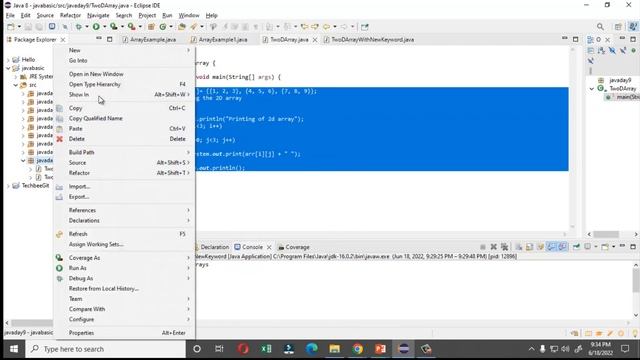Image resolution: width=640 pixels, height=360 pixels.
Task: Click the New Java Class toolbar icon
Action: [x=163, y=27]
